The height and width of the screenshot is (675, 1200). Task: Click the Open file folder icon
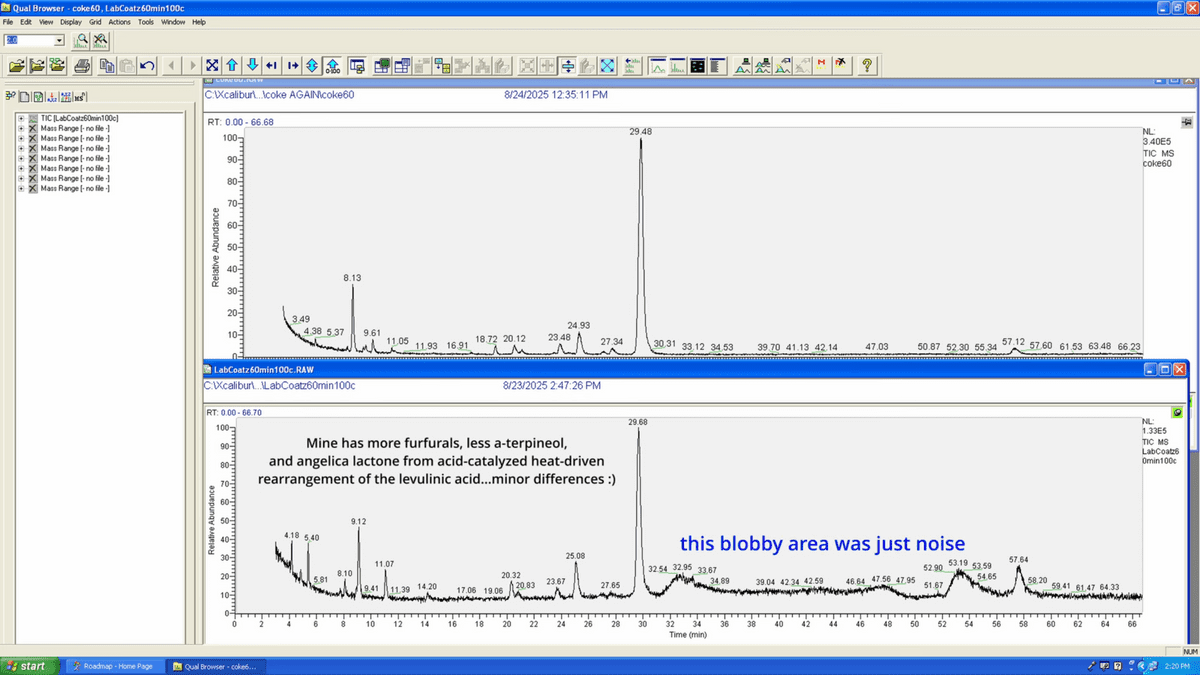click(x=16, y=66)
